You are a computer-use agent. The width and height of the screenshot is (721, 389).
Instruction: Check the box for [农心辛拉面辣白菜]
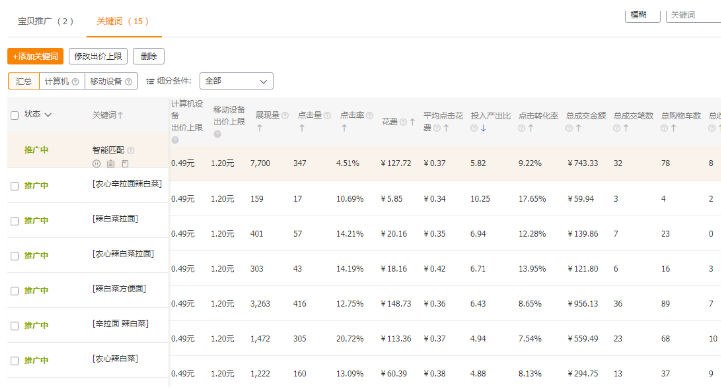coord(15,186)
